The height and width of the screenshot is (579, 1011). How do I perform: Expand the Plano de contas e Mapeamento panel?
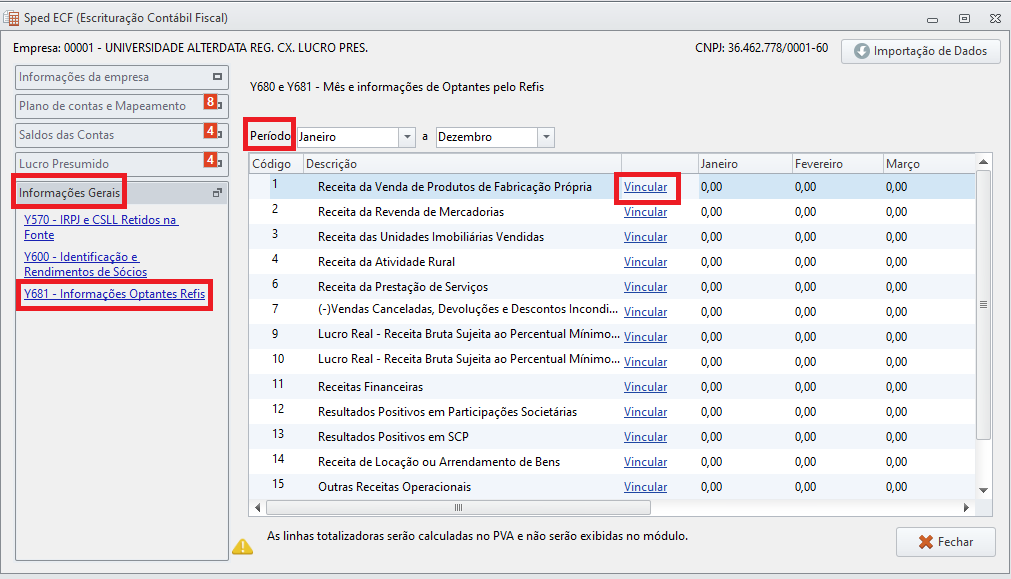tap(121, 106)
